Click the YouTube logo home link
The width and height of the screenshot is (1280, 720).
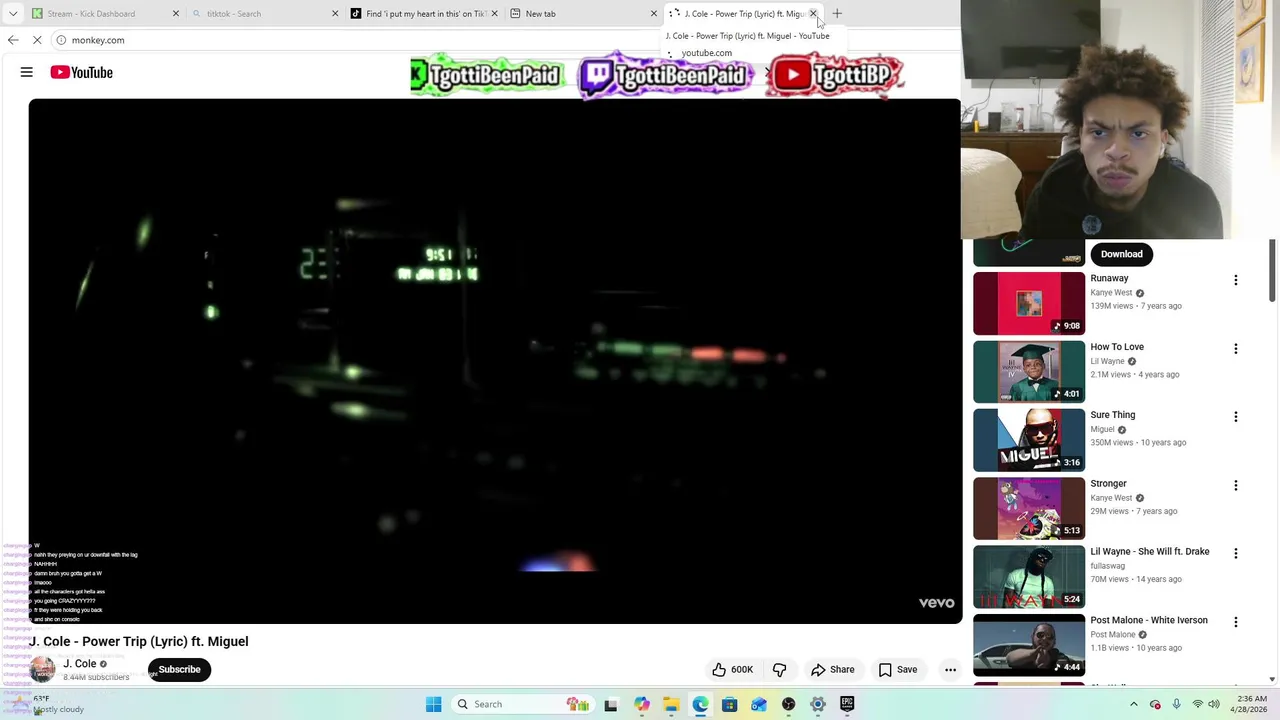(81, 72)
